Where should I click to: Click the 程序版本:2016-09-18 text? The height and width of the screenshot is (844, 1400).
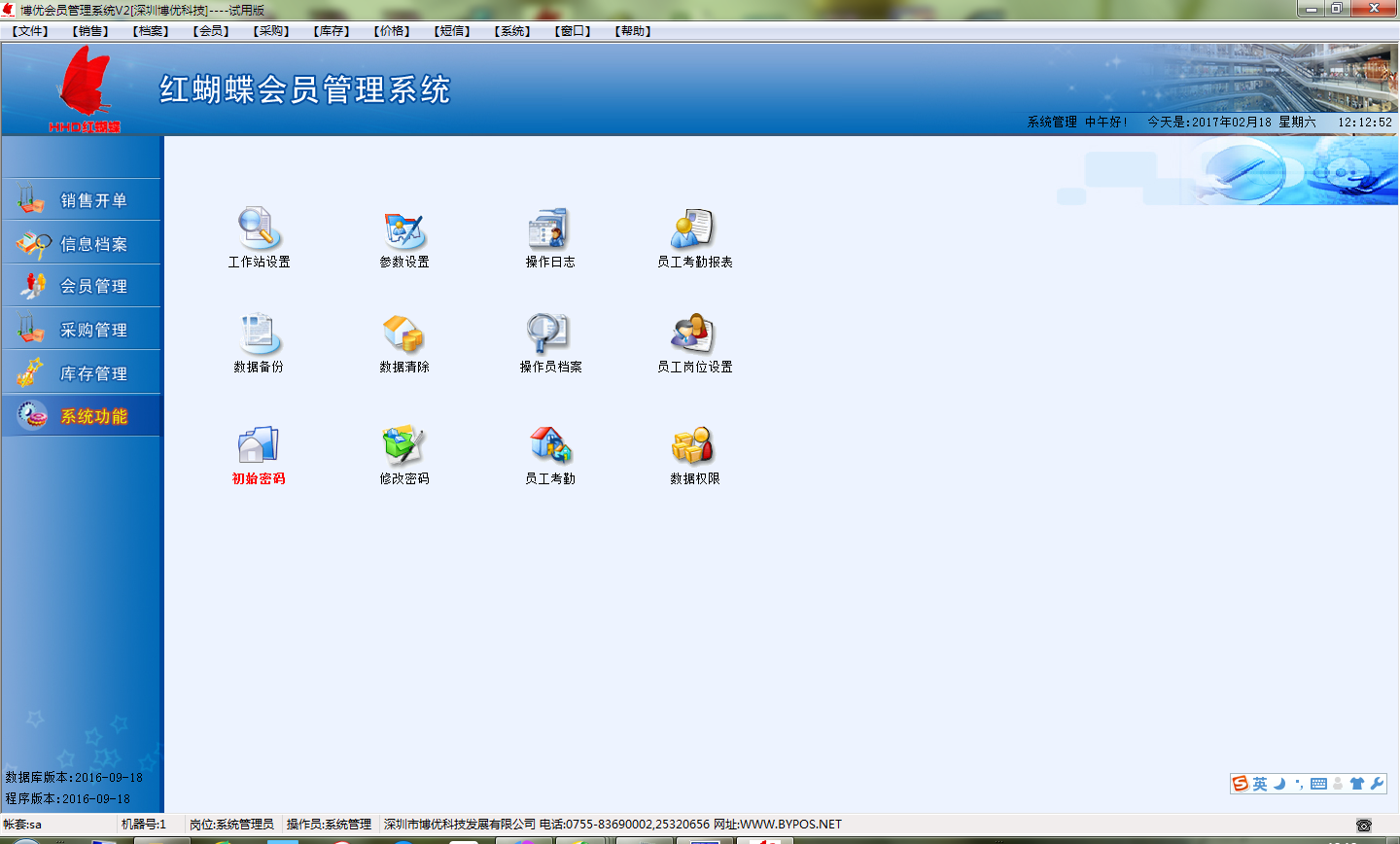[x=68, y=799]
